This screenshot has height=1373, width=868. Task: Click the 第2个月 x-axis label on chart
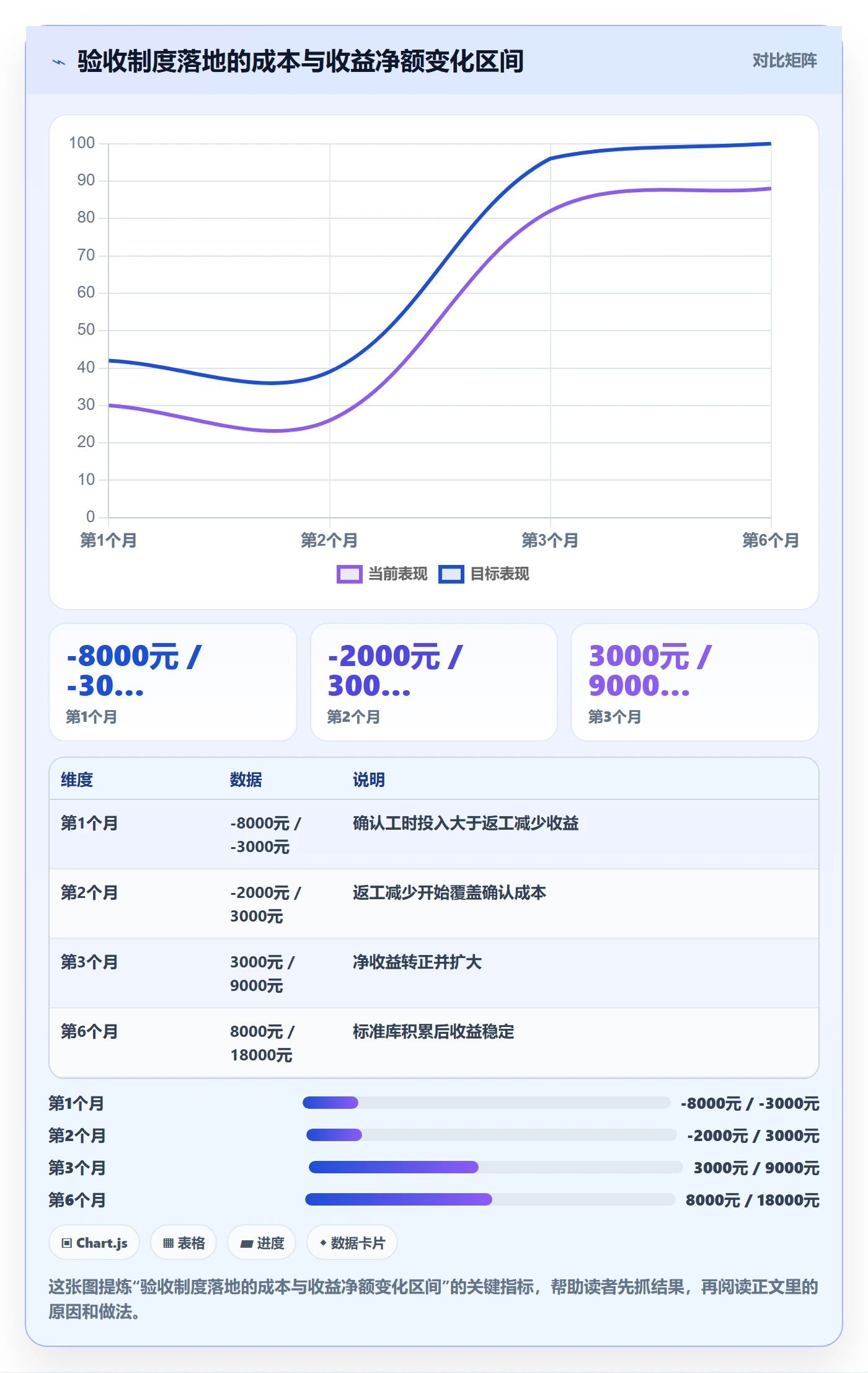click(329, 540)
